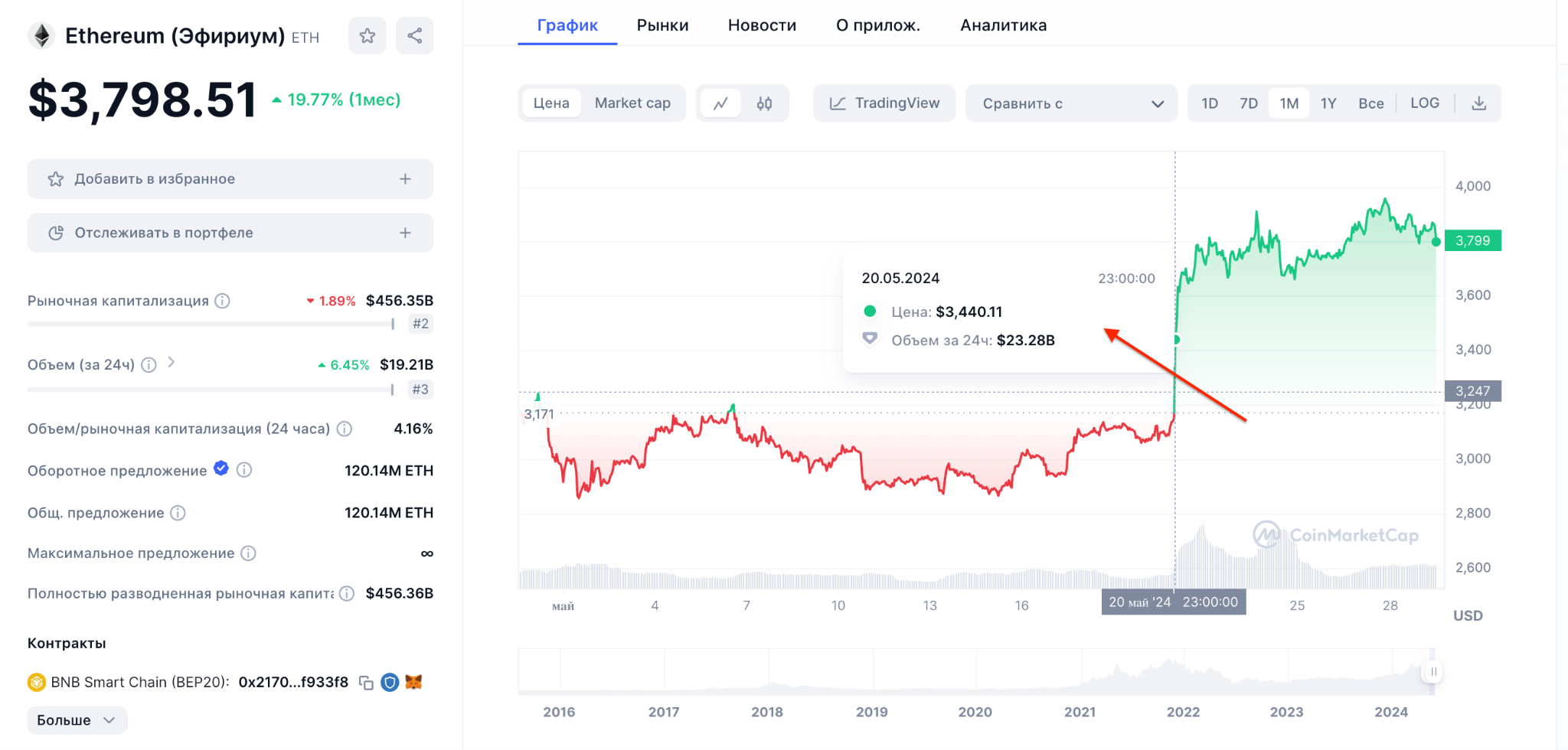
Task: Click plus icon on Добавить в избранное
Action: click(x=405, y=179)
